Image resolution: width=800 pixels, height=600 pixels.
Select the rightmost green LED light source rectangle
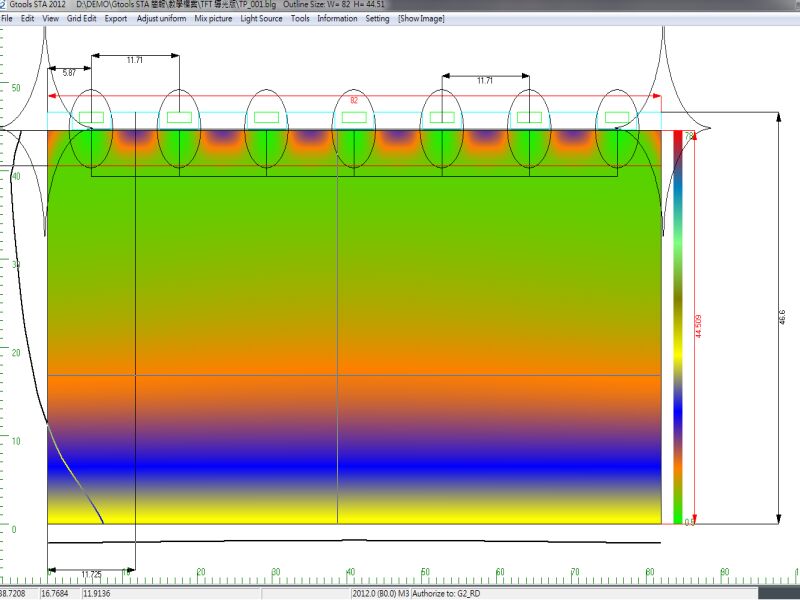pos(617,117)
